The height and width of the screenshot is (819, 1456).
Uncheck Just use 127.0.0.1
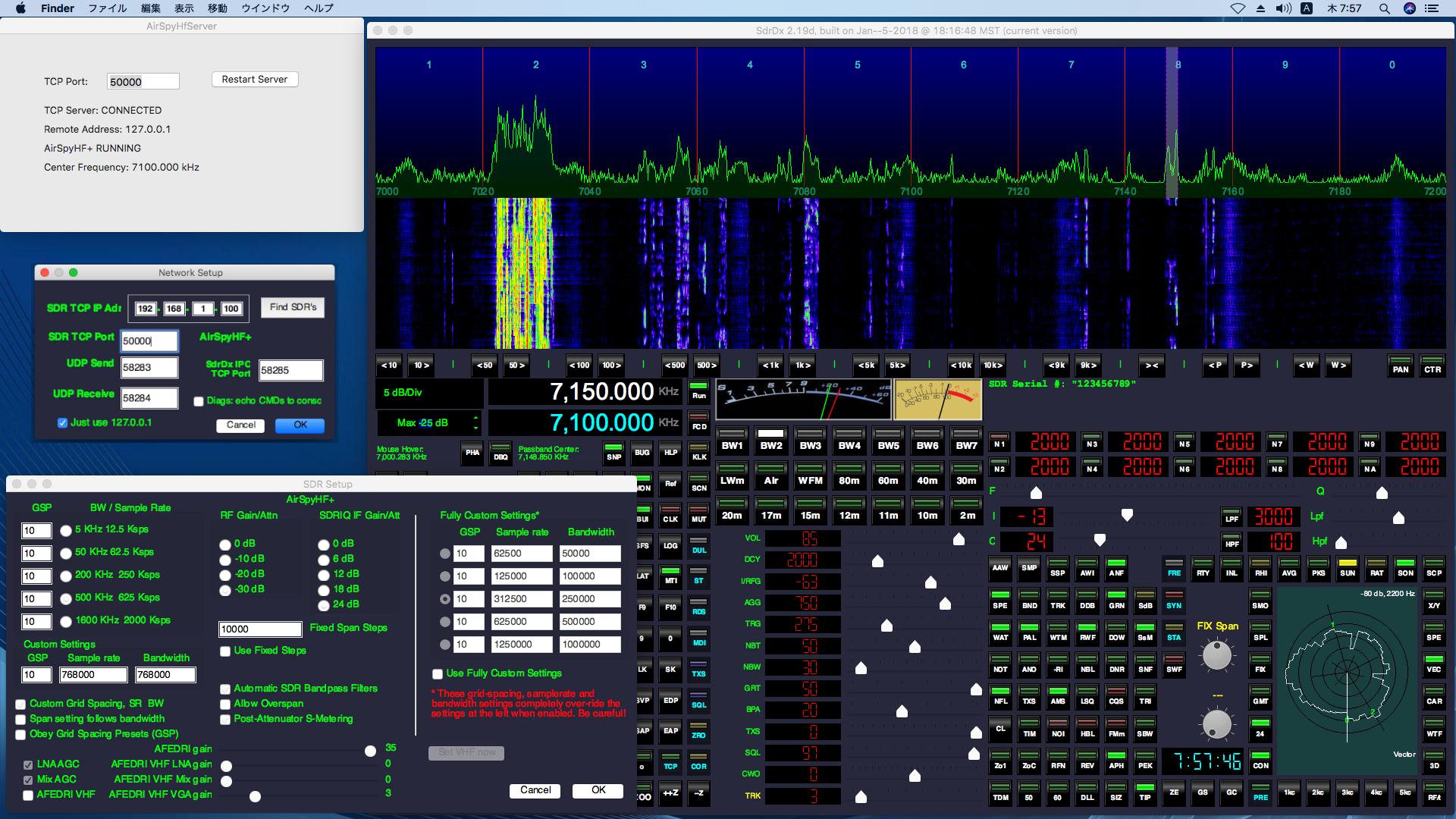(63, 423)
